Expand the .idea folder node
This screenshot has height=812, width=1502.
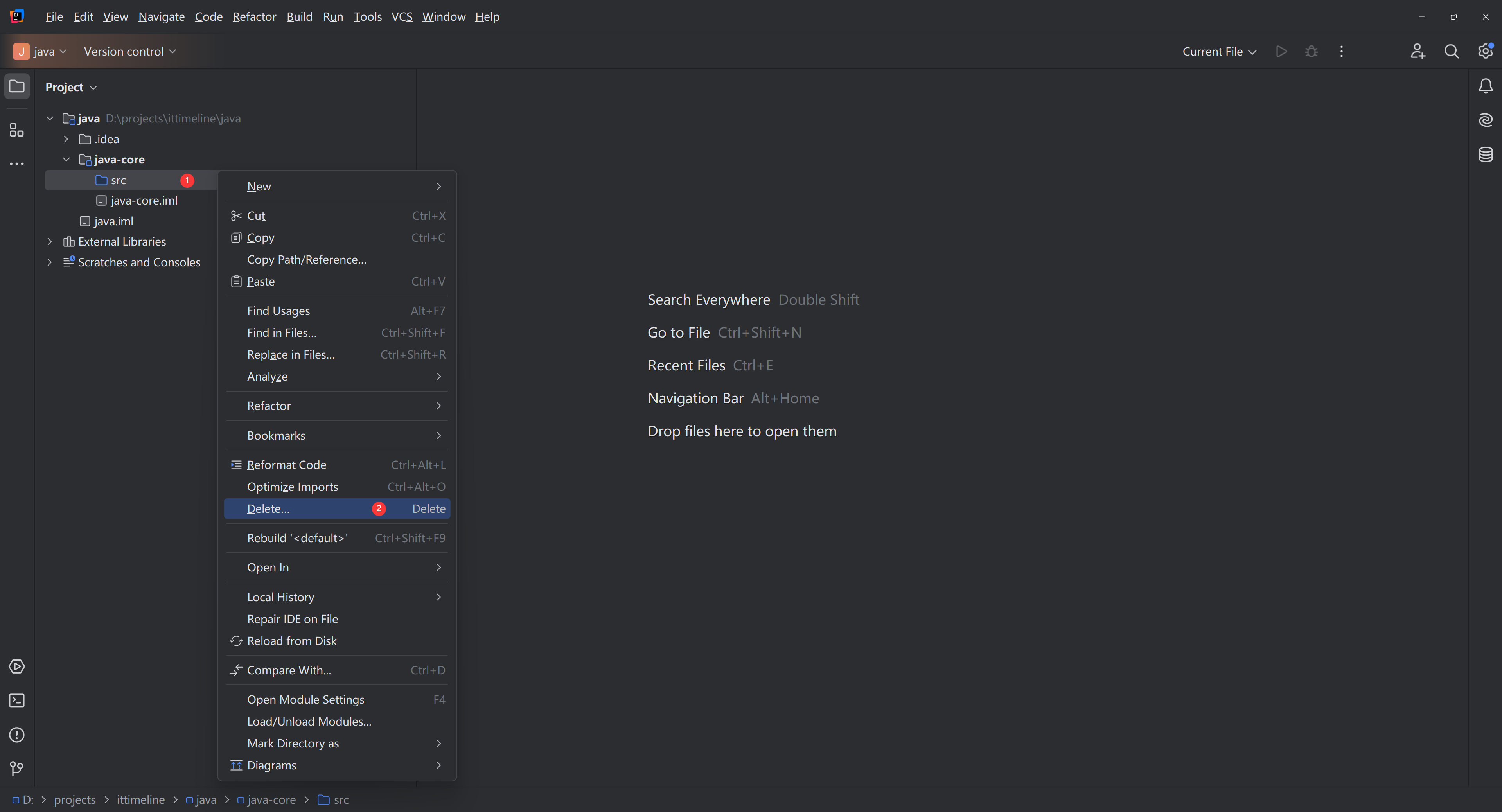(66, 139)
